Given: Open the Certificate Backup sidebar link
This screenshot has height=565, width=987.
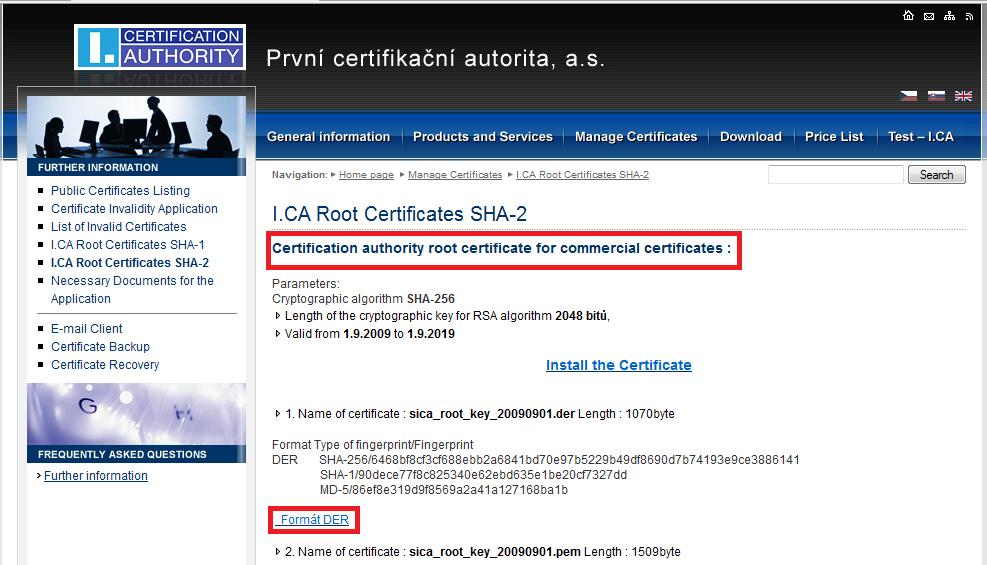Looking at the screenshot, I should [100, 347].
